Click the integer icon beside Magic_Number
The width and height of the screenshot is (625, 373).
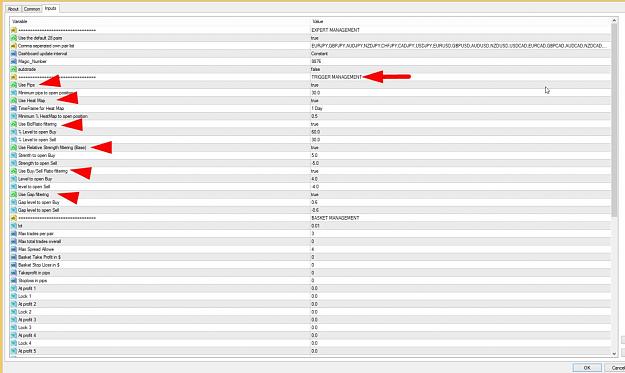click(x=14, y=61)
